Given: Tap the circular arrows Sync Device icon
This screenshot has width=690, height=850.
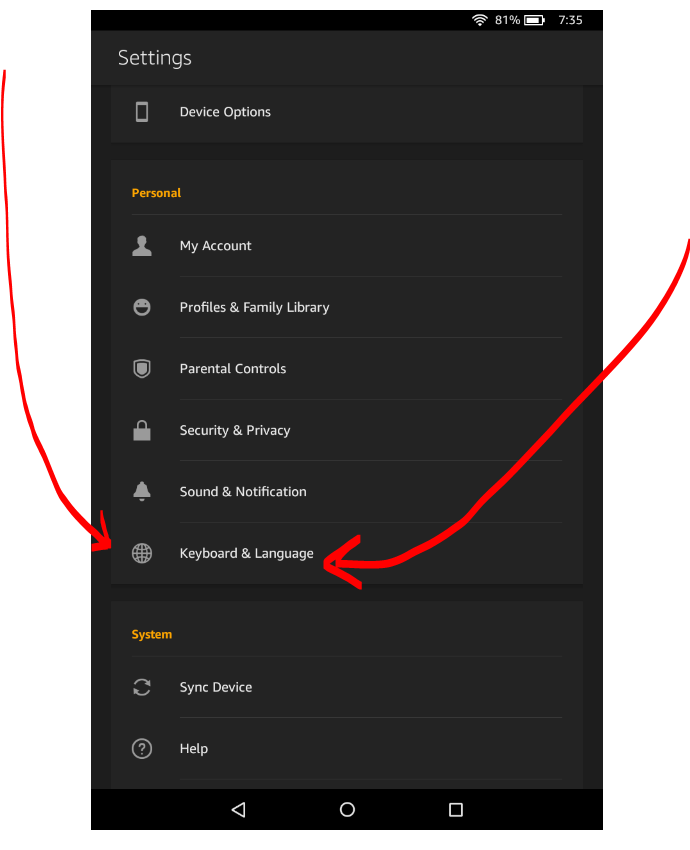Looking at the screenshot, I should click(x=142, y=687).
